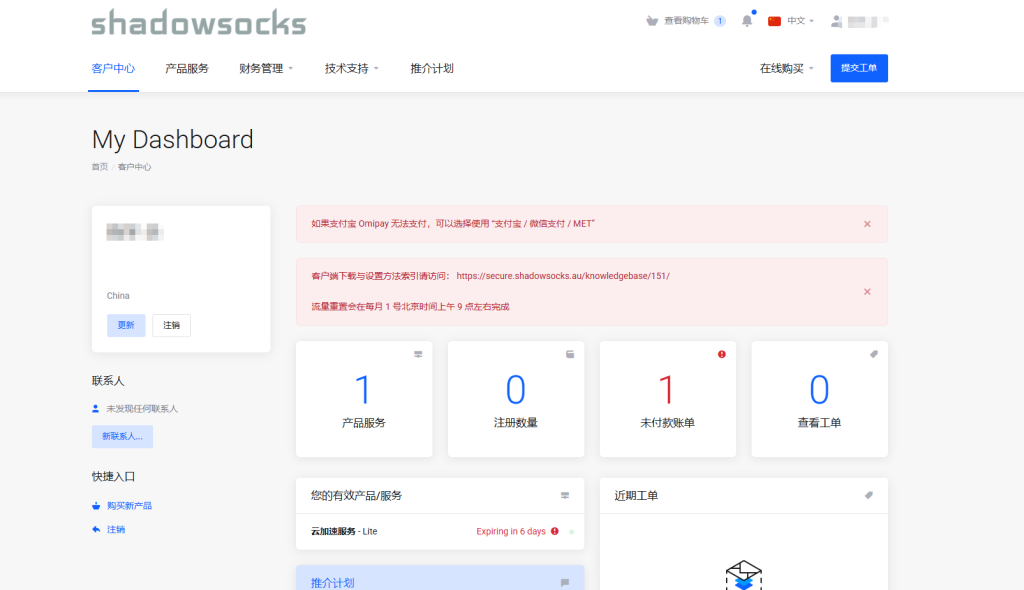Image resolution: width=1024 pixels, height=590 pixels.
Task: Click the user account avatar icon
Action: pyautogui.click(x=837, y=21)
